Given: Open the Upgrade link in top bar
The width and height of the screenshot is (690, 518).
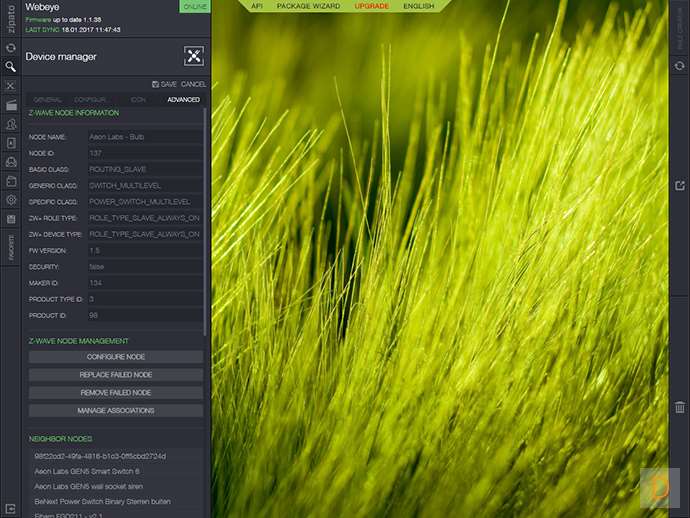Looking at the screenshot, I should [371, 6].
